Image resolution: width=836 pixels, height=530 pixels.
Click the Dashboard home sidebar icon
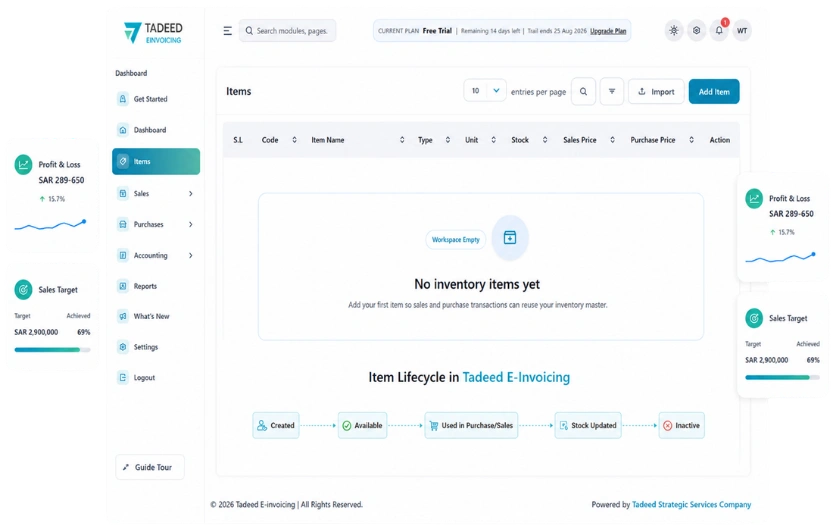(123, 130)
